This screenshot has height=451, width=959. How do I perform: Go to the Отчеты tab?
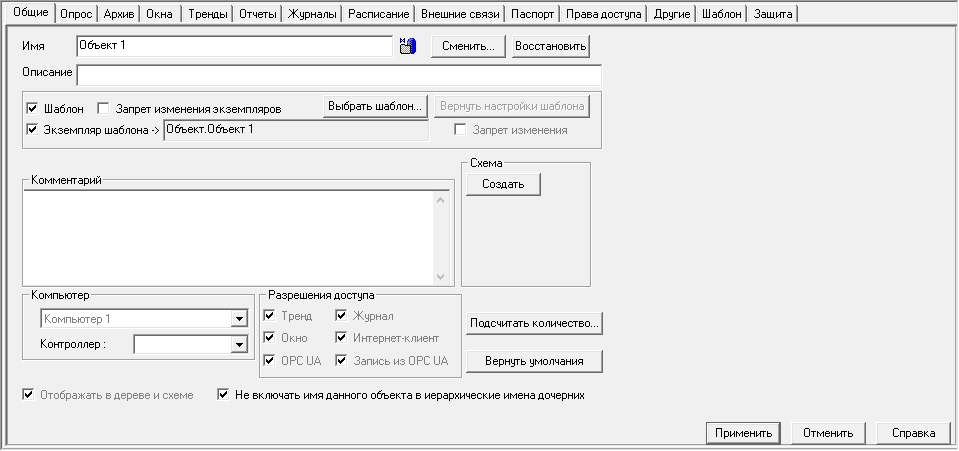(x=257, y=13)
